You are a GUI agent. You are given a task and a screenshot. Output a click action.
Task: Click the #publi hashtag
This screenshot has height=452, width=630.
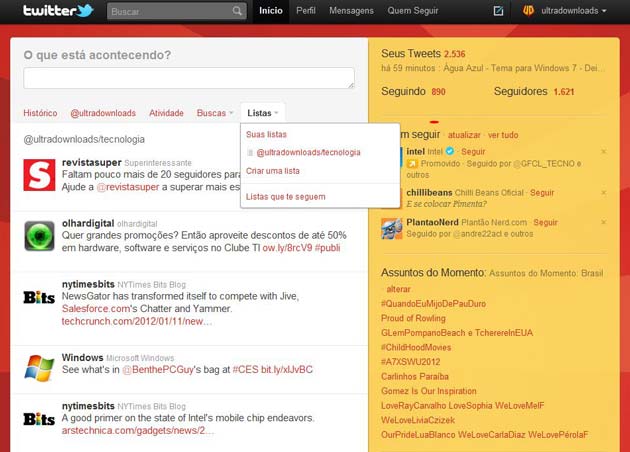327,248
